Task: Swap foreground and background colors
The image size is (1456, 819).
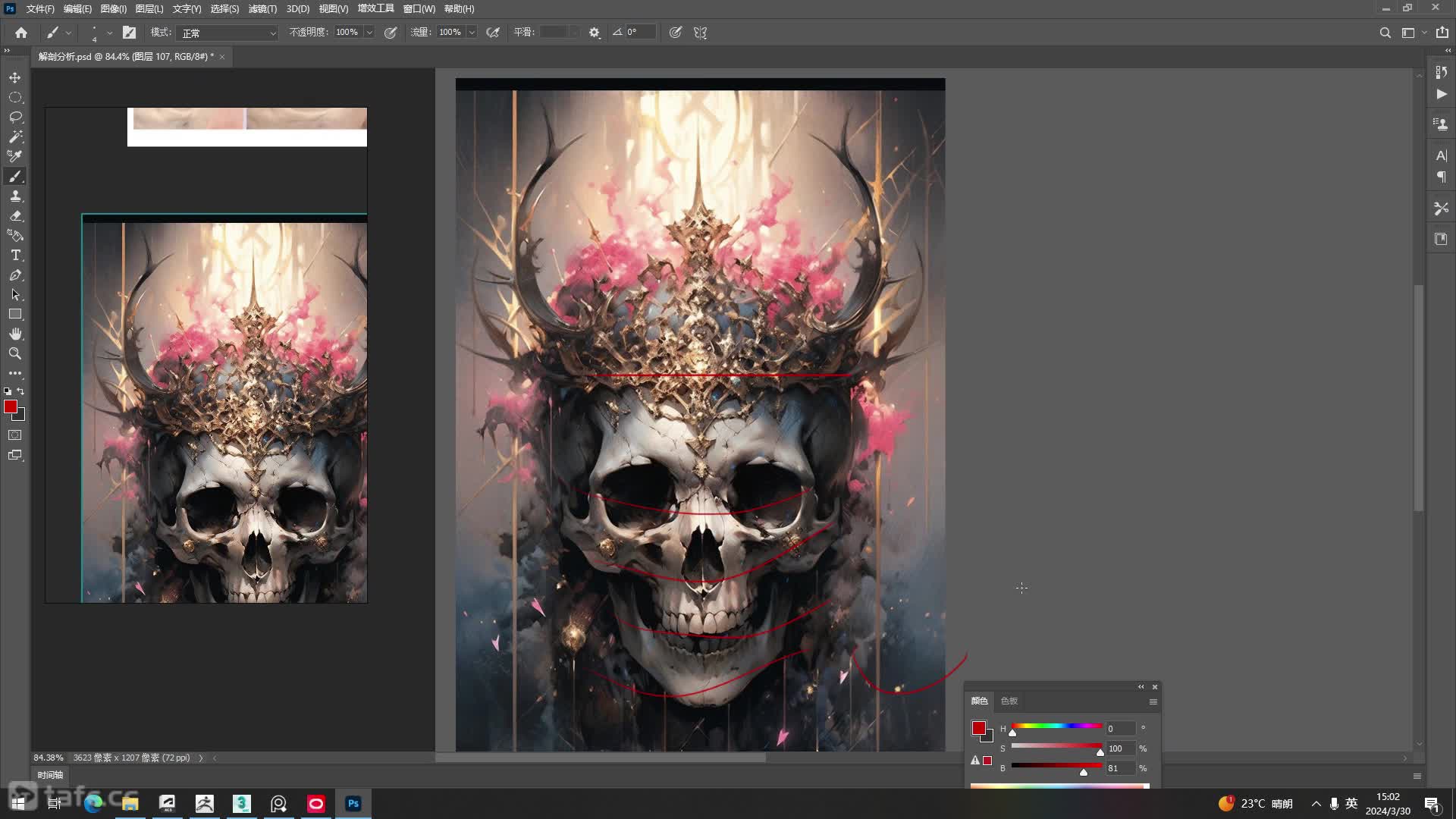Action: pyautogui.click(x=21, y=391)
